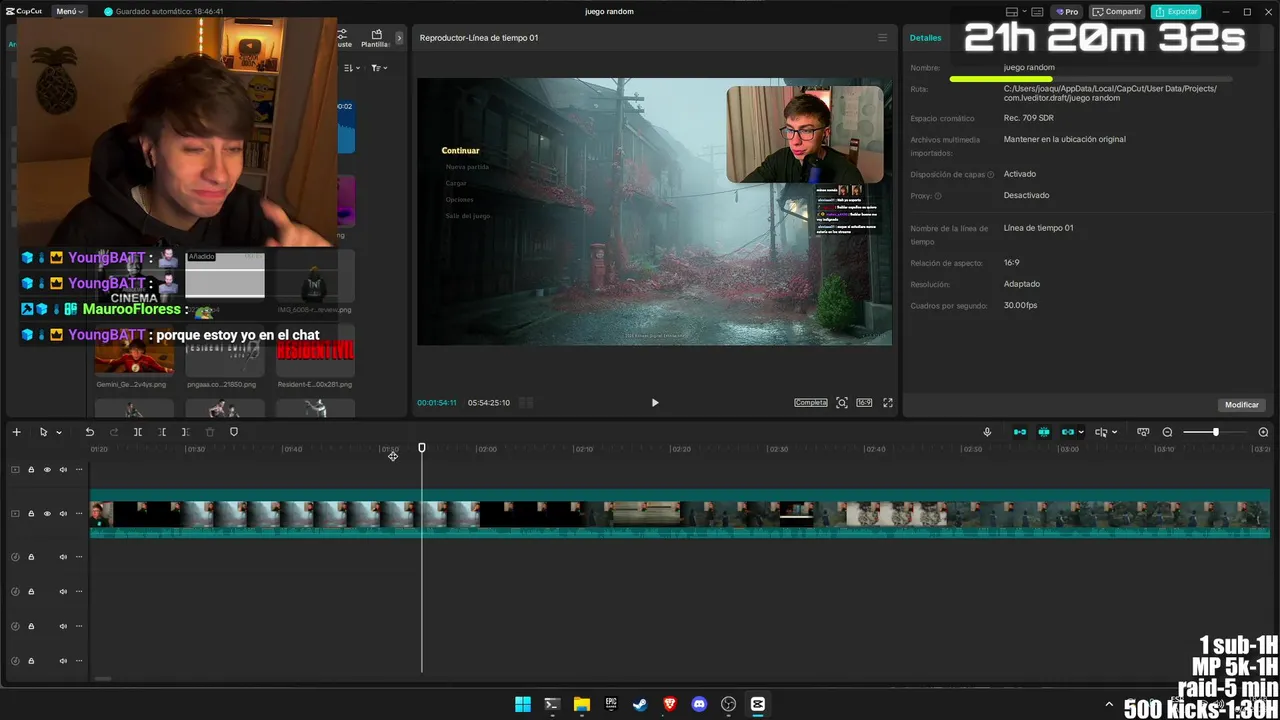
Task: Toggle auto snapping in timeline toolbar
Action: tap(1044, 432)
